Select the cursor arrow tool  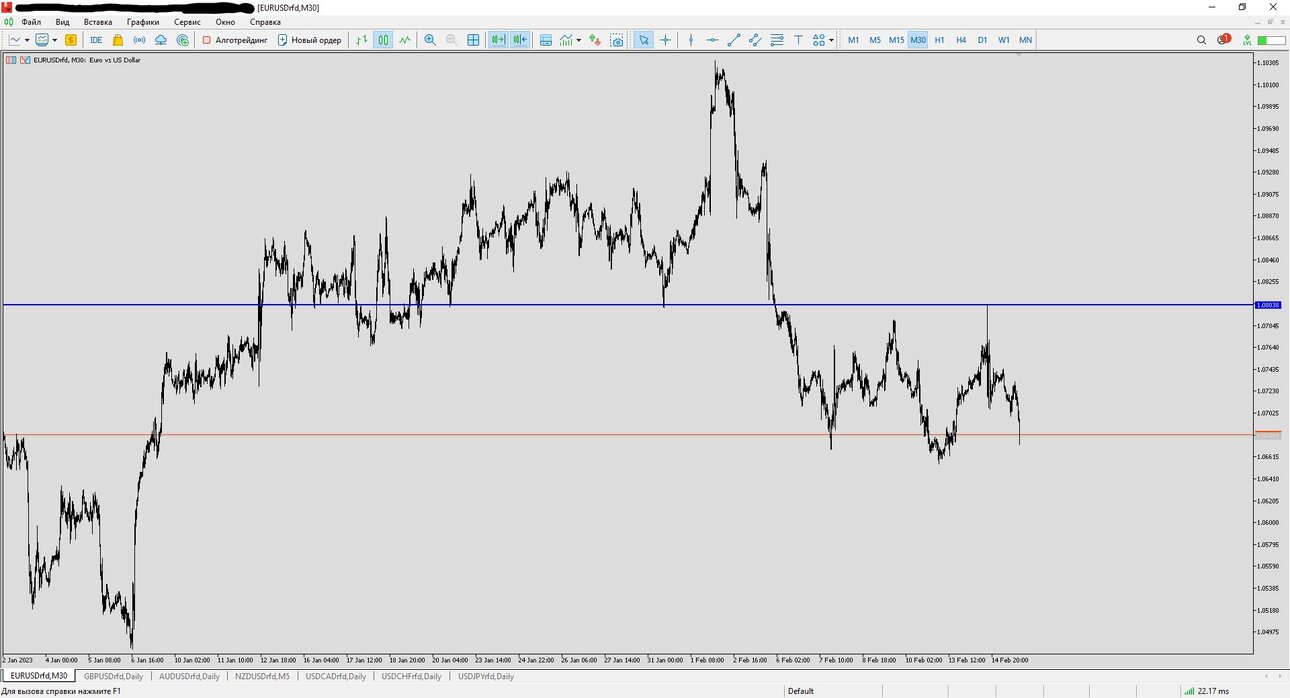tap(644, 40)
